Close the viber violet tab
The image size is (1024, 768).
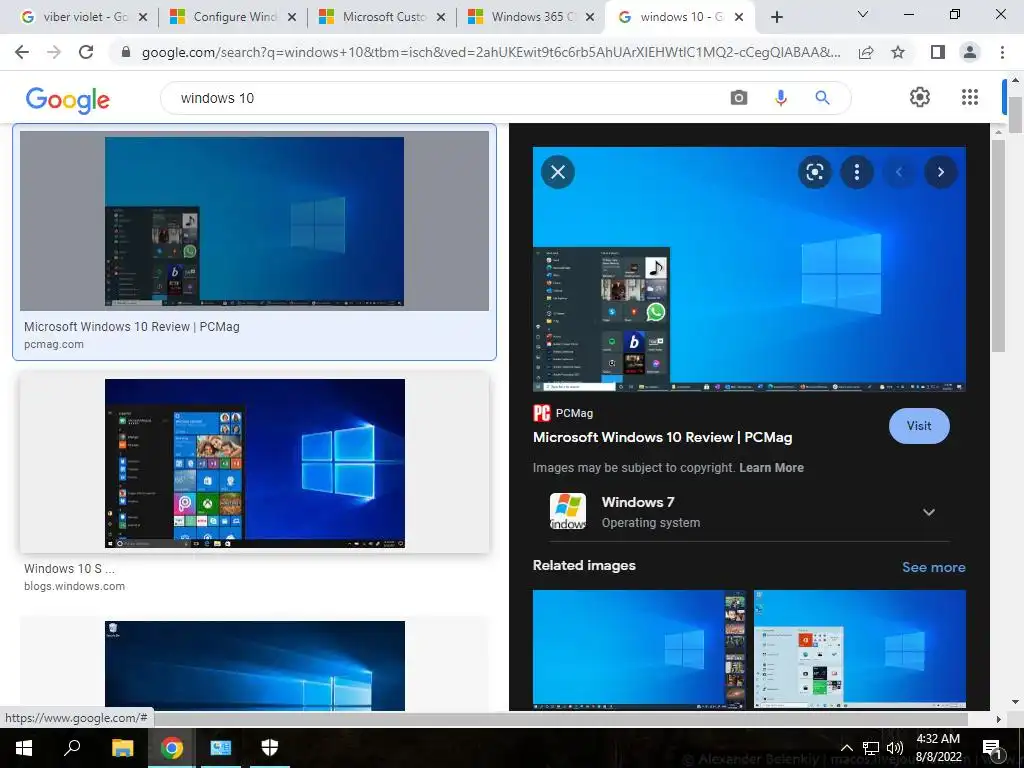(x=143, y=17)
